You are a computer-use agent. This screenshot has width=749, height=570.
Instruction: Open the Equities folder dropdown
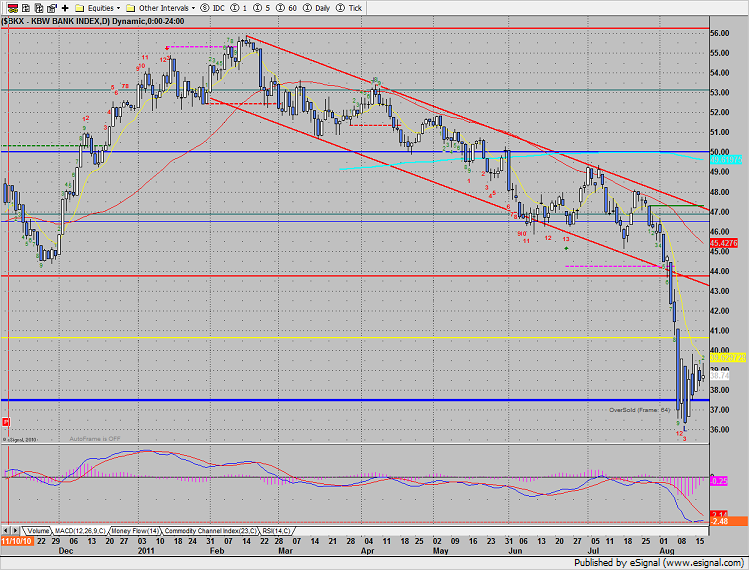pyautogui.click(x=97, y=8)
